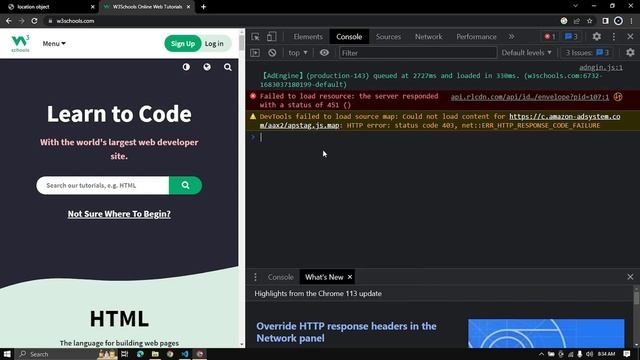Click the tutorials search text field
The height and width of the screenshot is (360, 640).
(x=103, y=185)
